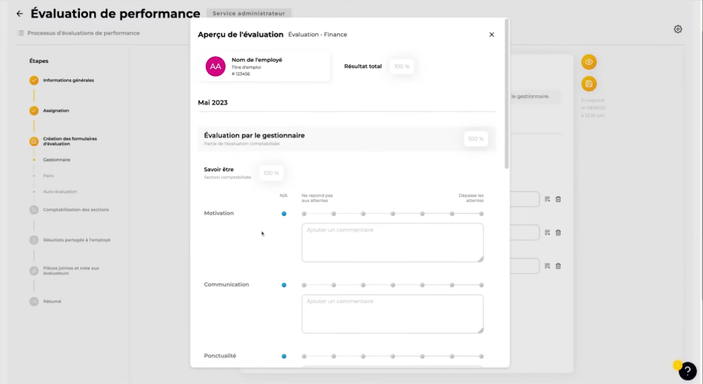The width and height of the screenshot is (703, 384).
Task: Select Pairs sub-step
Action: (x=48, y=176)
